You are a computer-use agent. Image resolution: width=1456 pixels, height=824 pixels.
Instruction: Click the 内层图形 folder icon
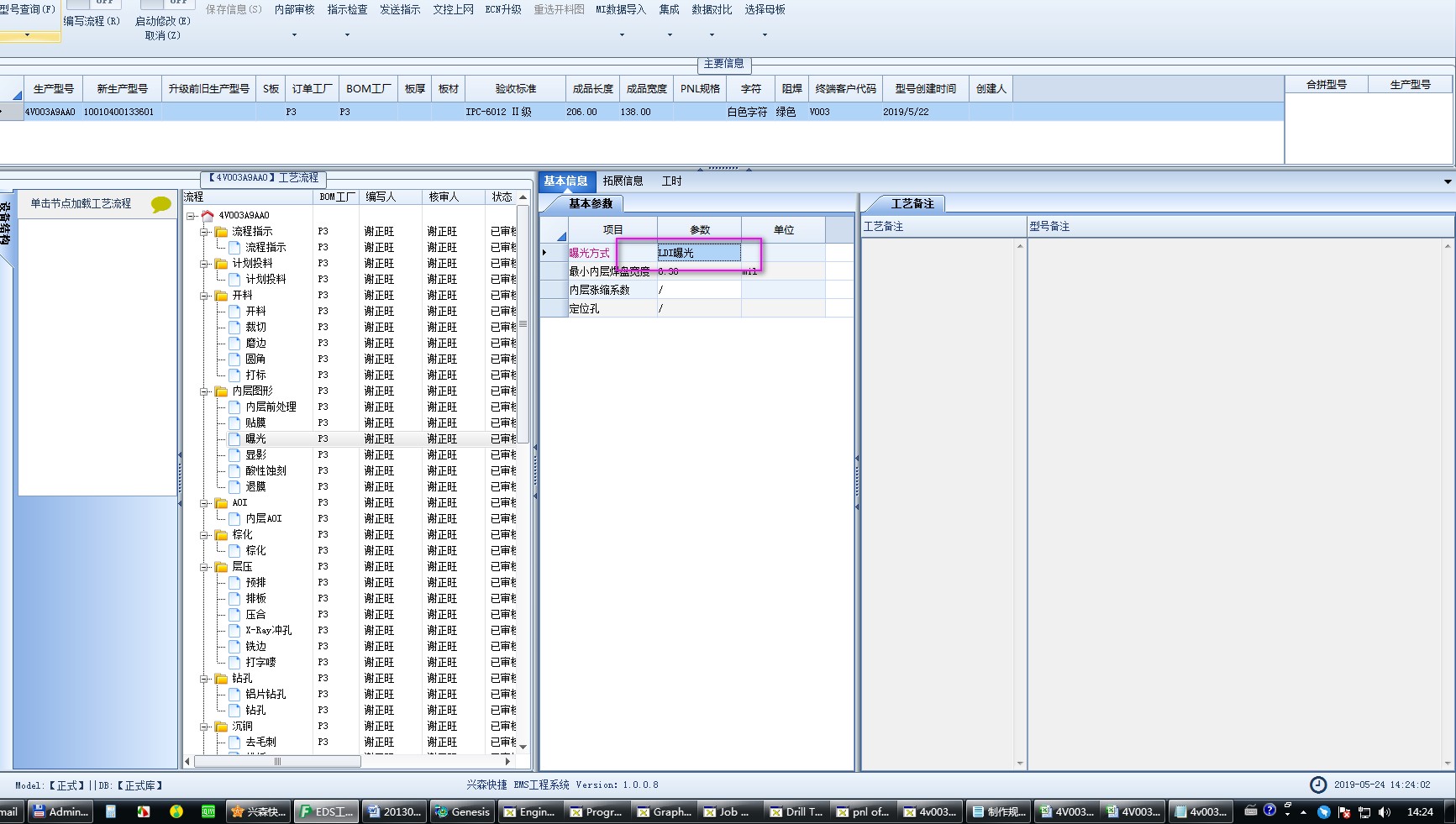[x=221, y=391]
